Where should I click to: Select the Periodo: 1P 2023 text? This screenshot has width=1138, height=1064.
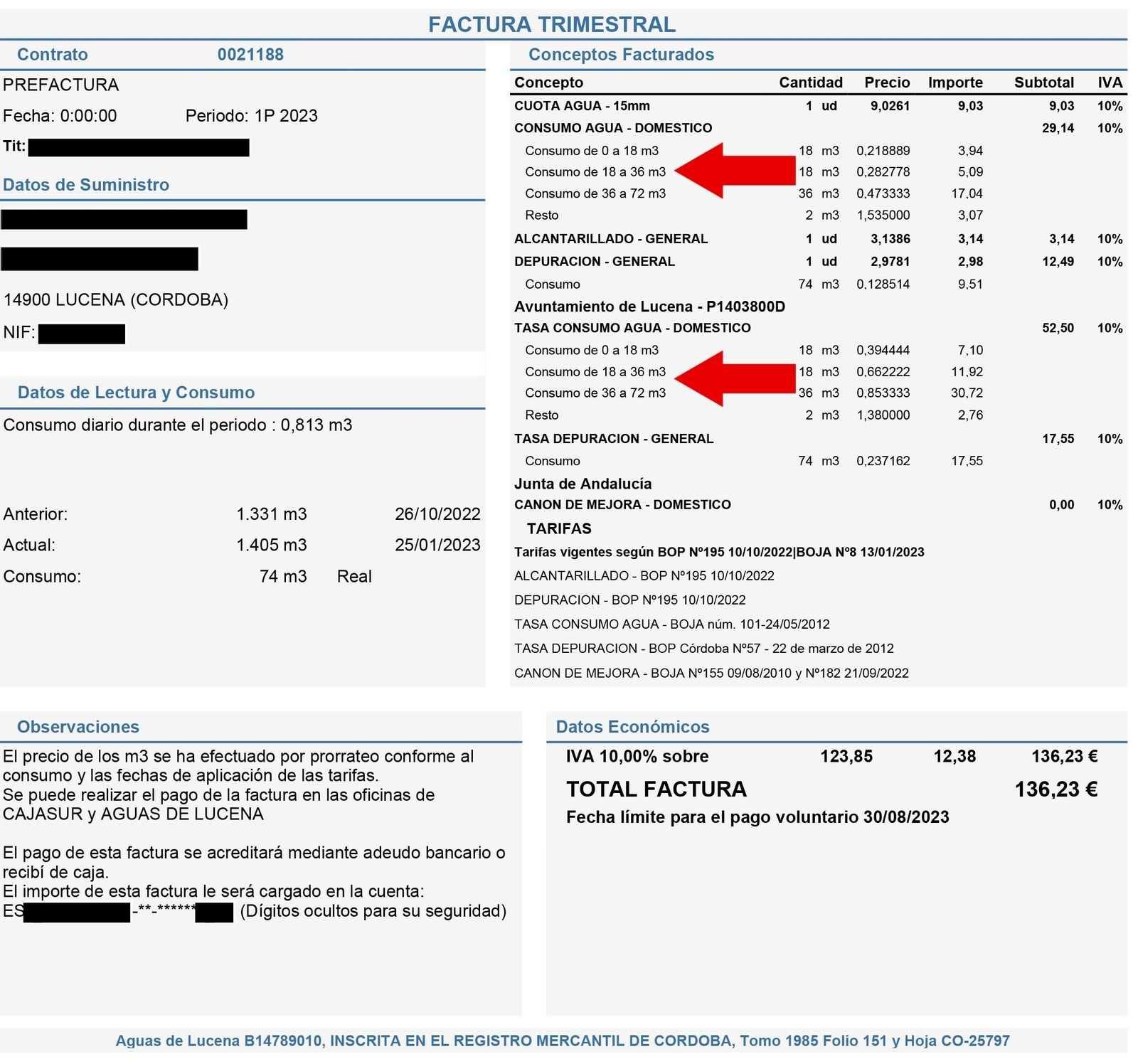[251, 116]
